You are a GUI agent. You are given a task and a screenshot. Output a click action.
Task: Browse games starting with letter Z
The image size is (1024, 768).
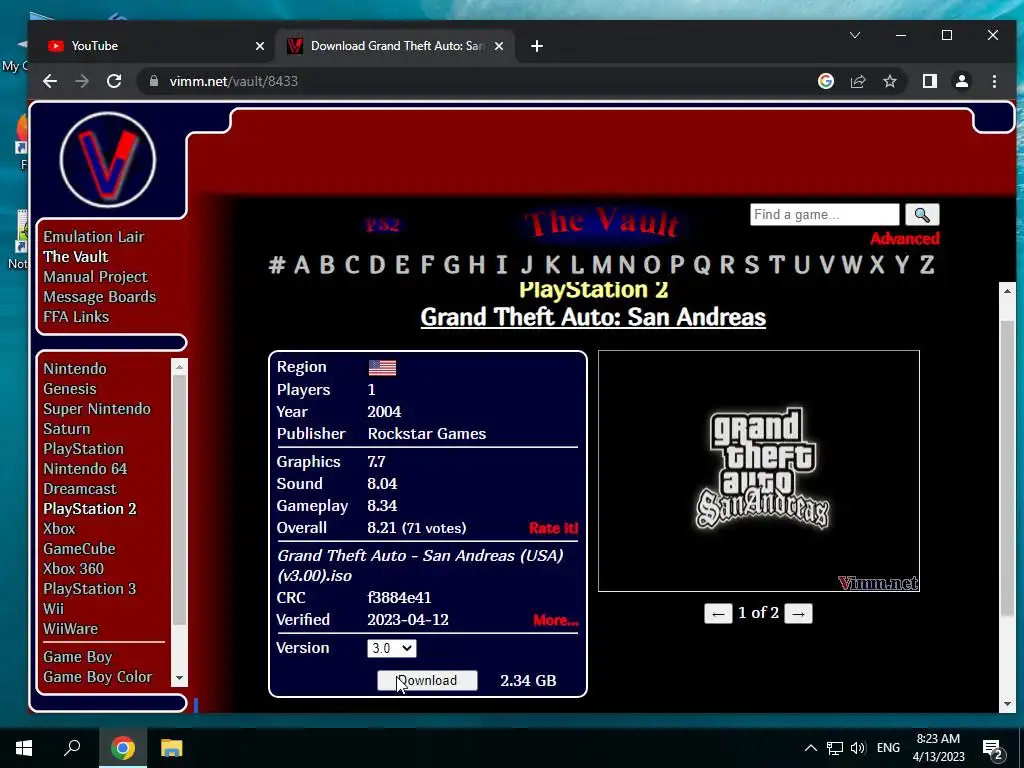tap(927, 264)
